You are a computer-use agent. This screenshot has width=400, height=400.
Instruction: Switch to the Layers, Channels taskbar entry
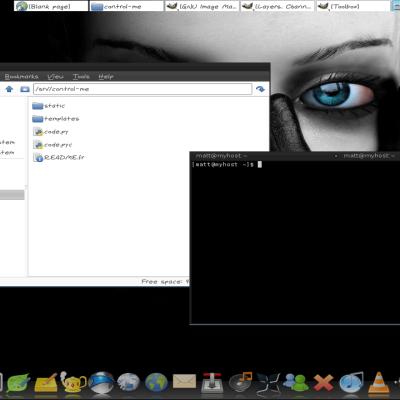277,6
